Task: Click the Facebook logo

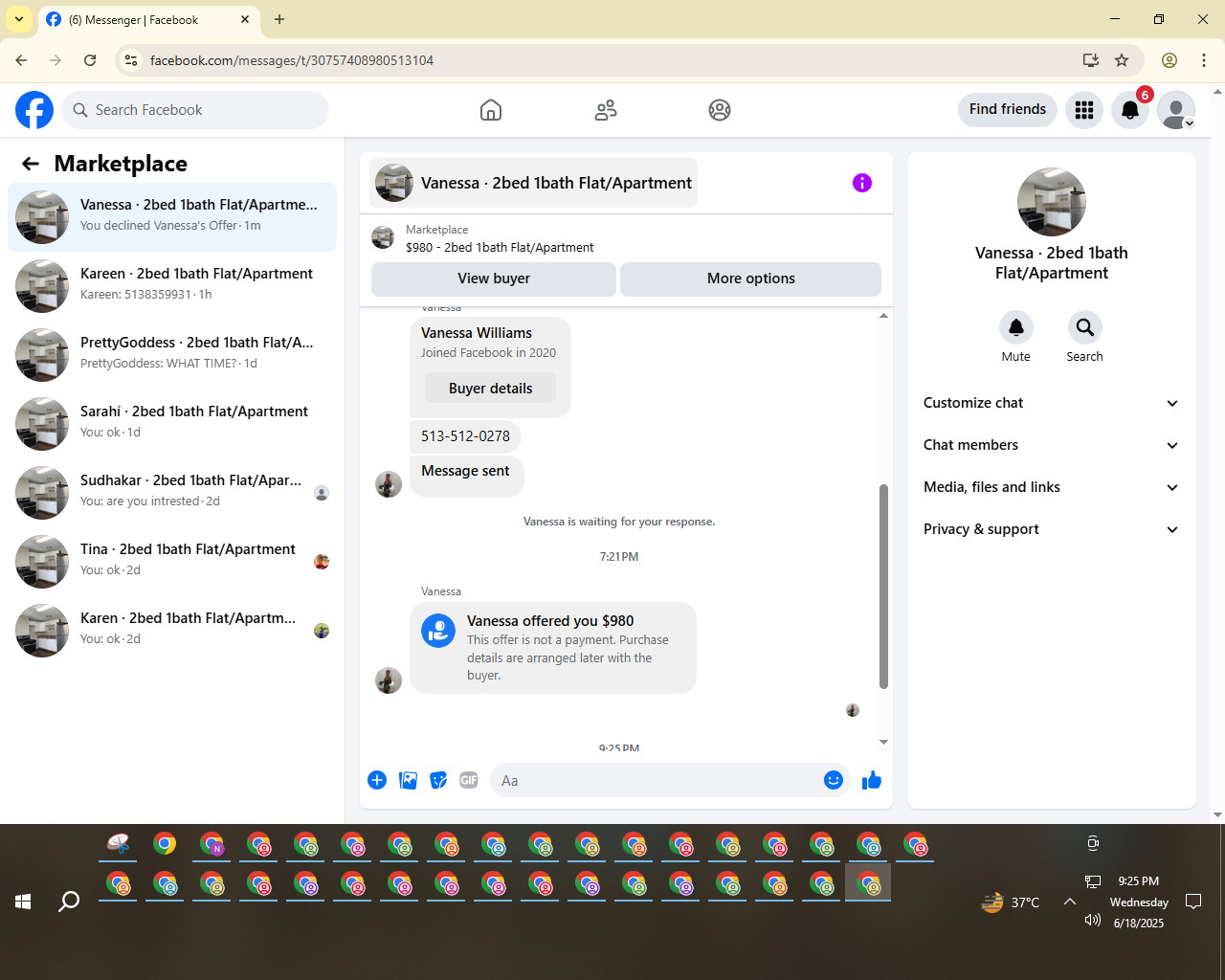Action: tap(34, 110)
